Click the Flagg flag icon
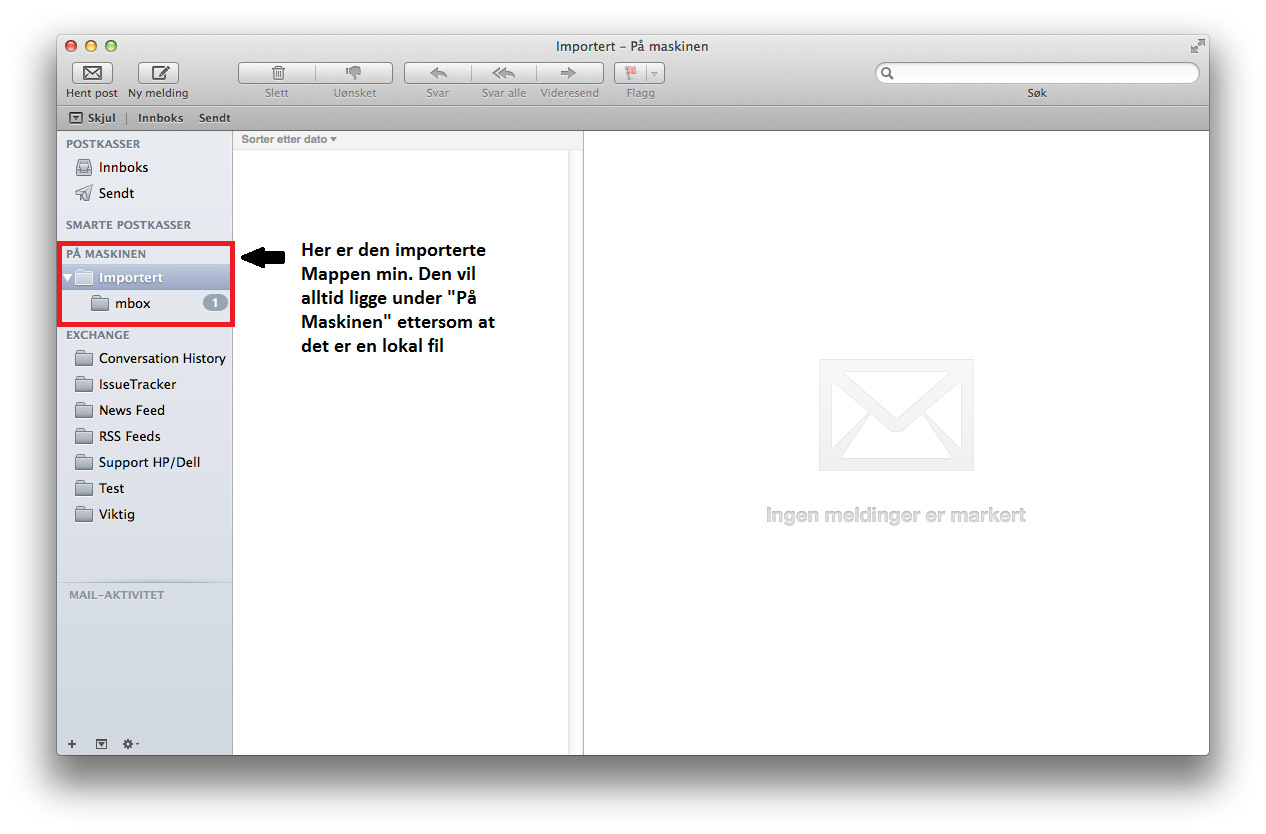Image resolution: width=1266 pixels, height=834 pixels. (x=631, y=73)
